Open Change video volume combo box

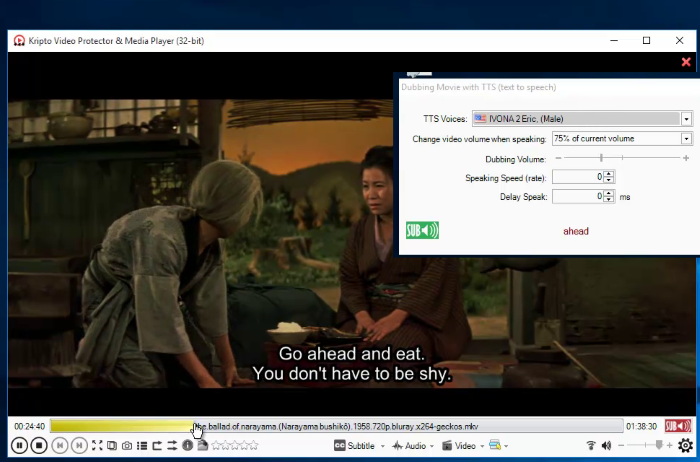coord(622,139)
